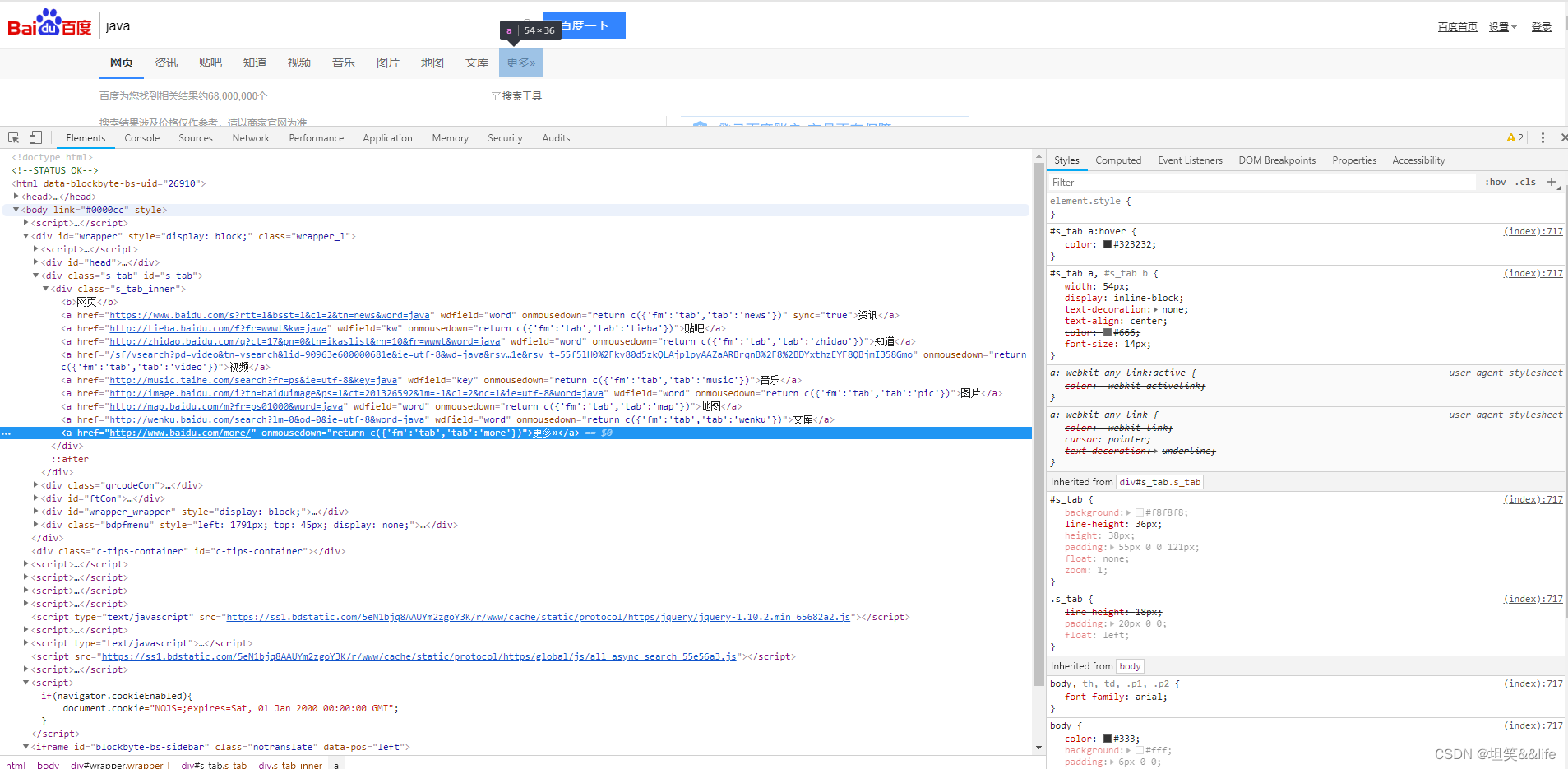Expand the padding shorthand in #s_tab rule
The width and height of the screenshot is (1568, 769).
click(x=1112, y=547)
